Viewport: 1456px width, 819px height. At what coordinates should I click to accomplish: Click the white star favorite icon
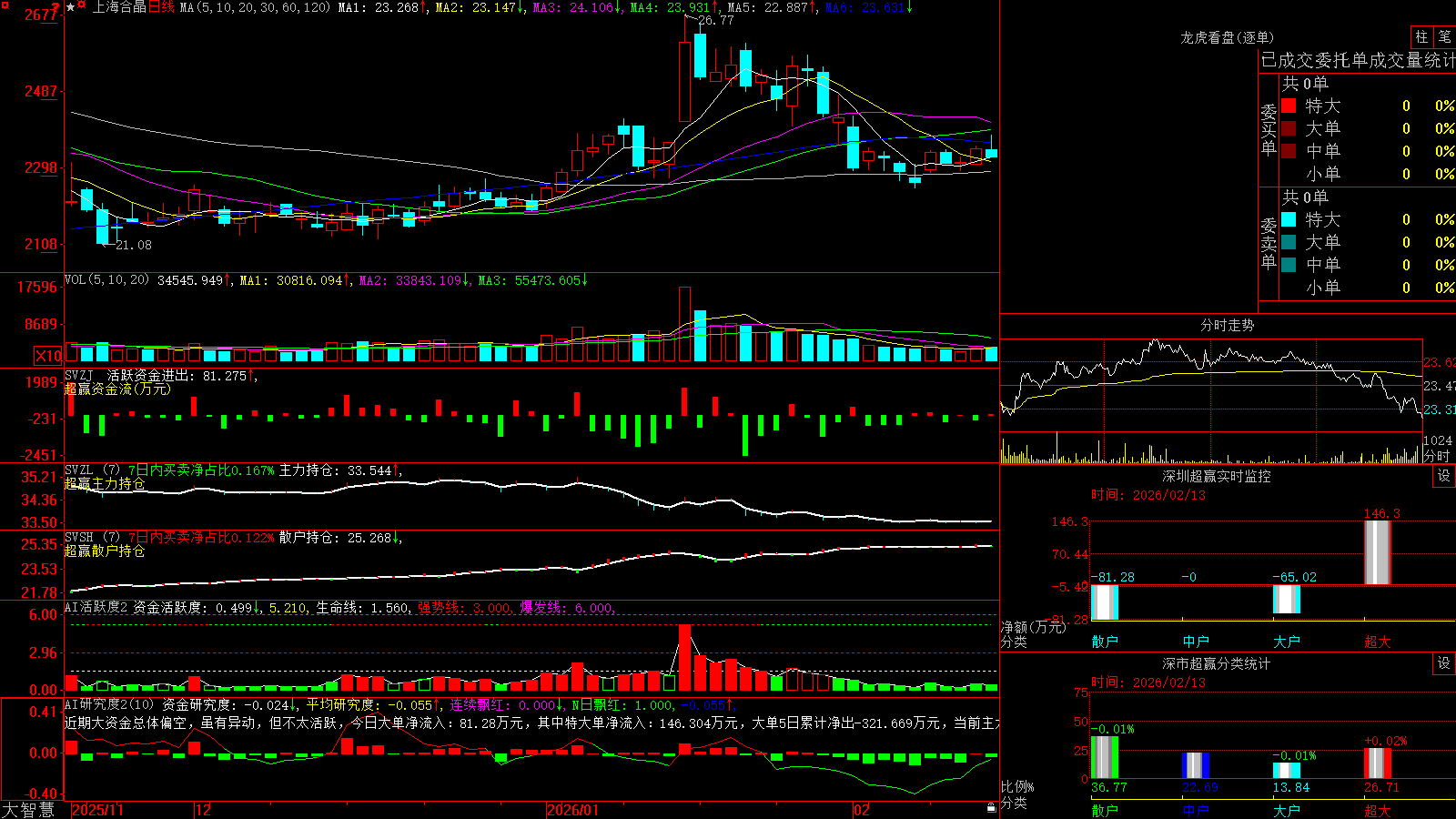pyautogui.click(x=71, y=7)
